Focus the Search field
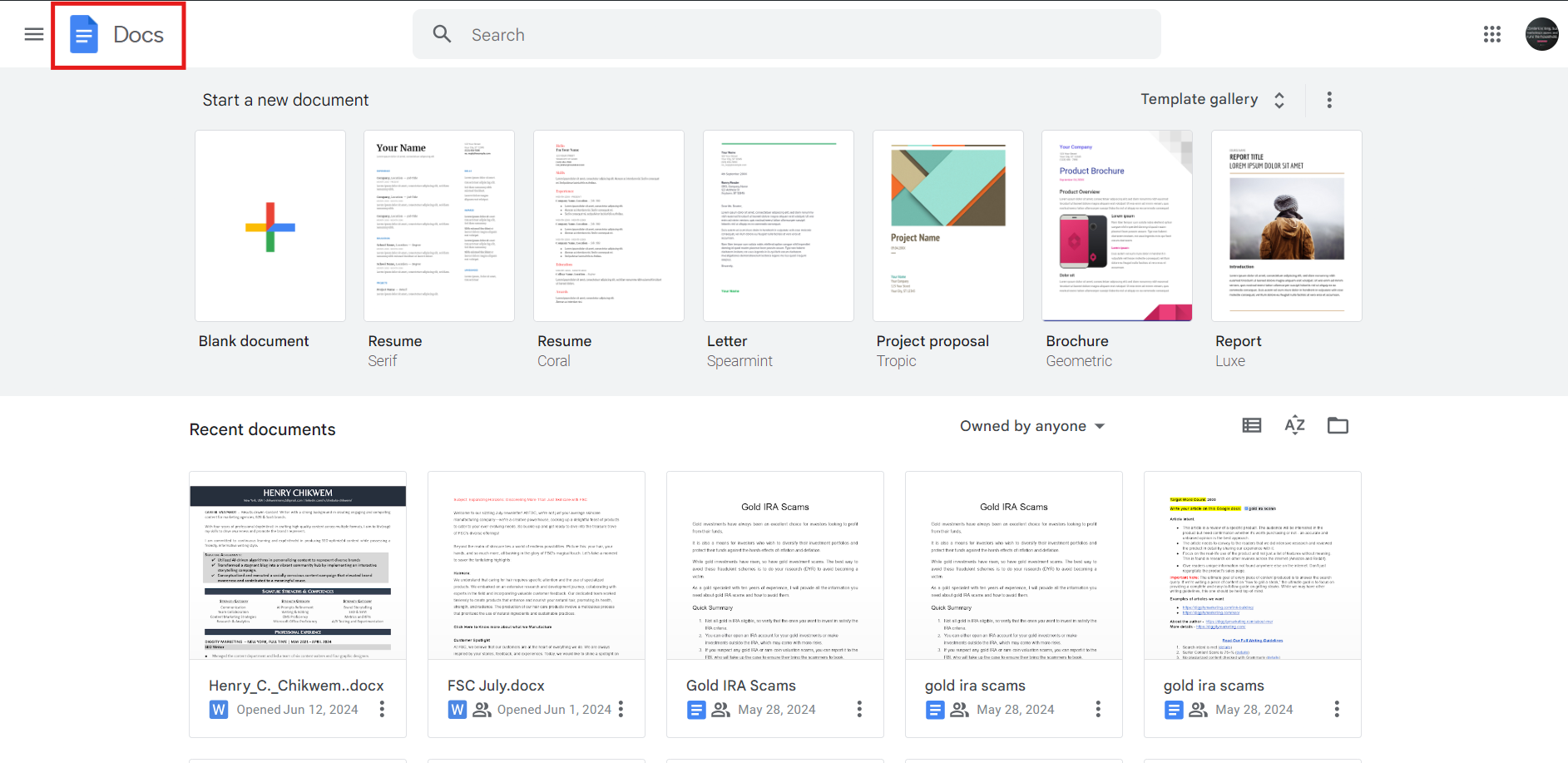The image size is (1568, 763). pos(787,34)
